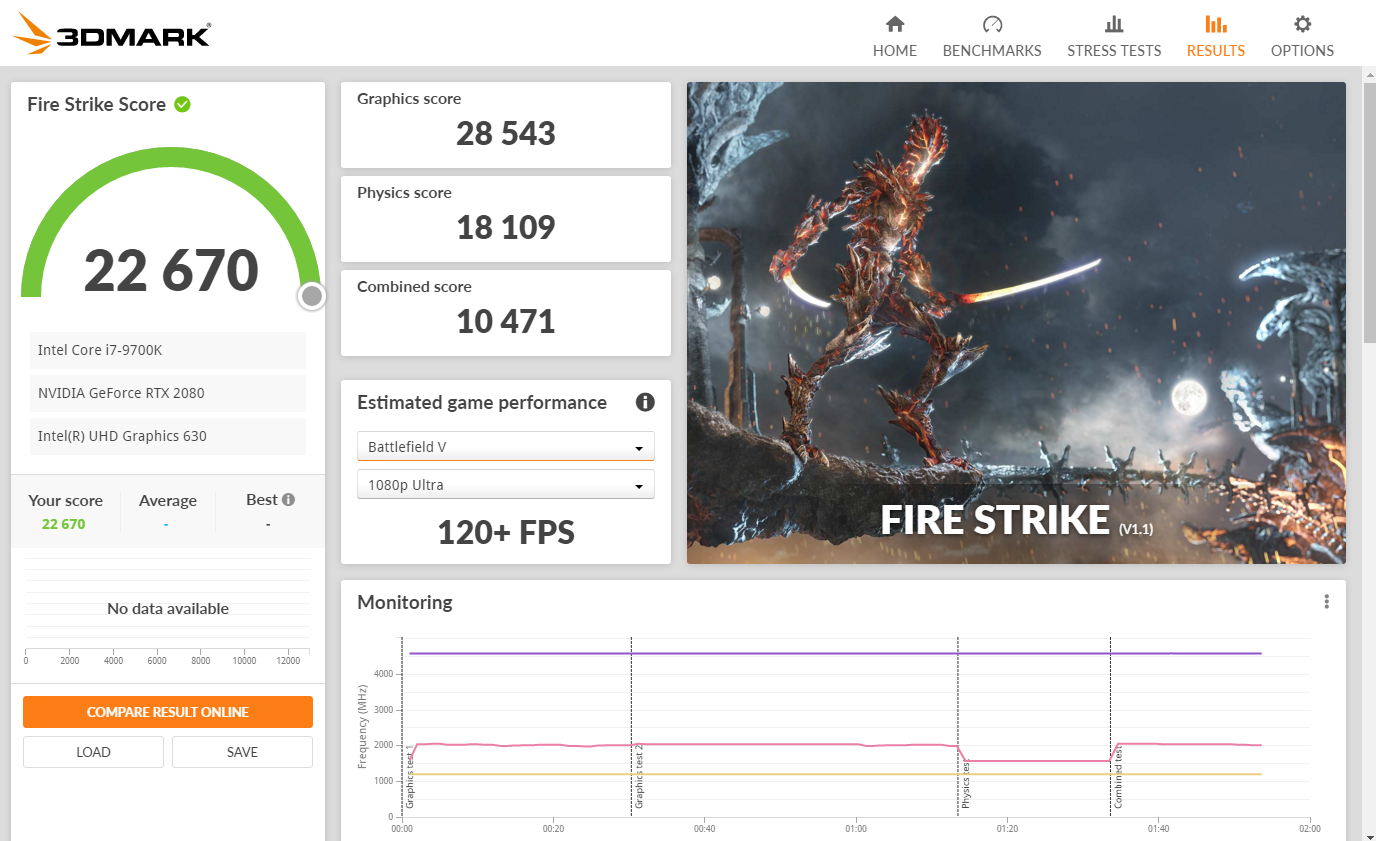Click the NVIDIA GeForce RTX 2080 entry

click(168, 393)
